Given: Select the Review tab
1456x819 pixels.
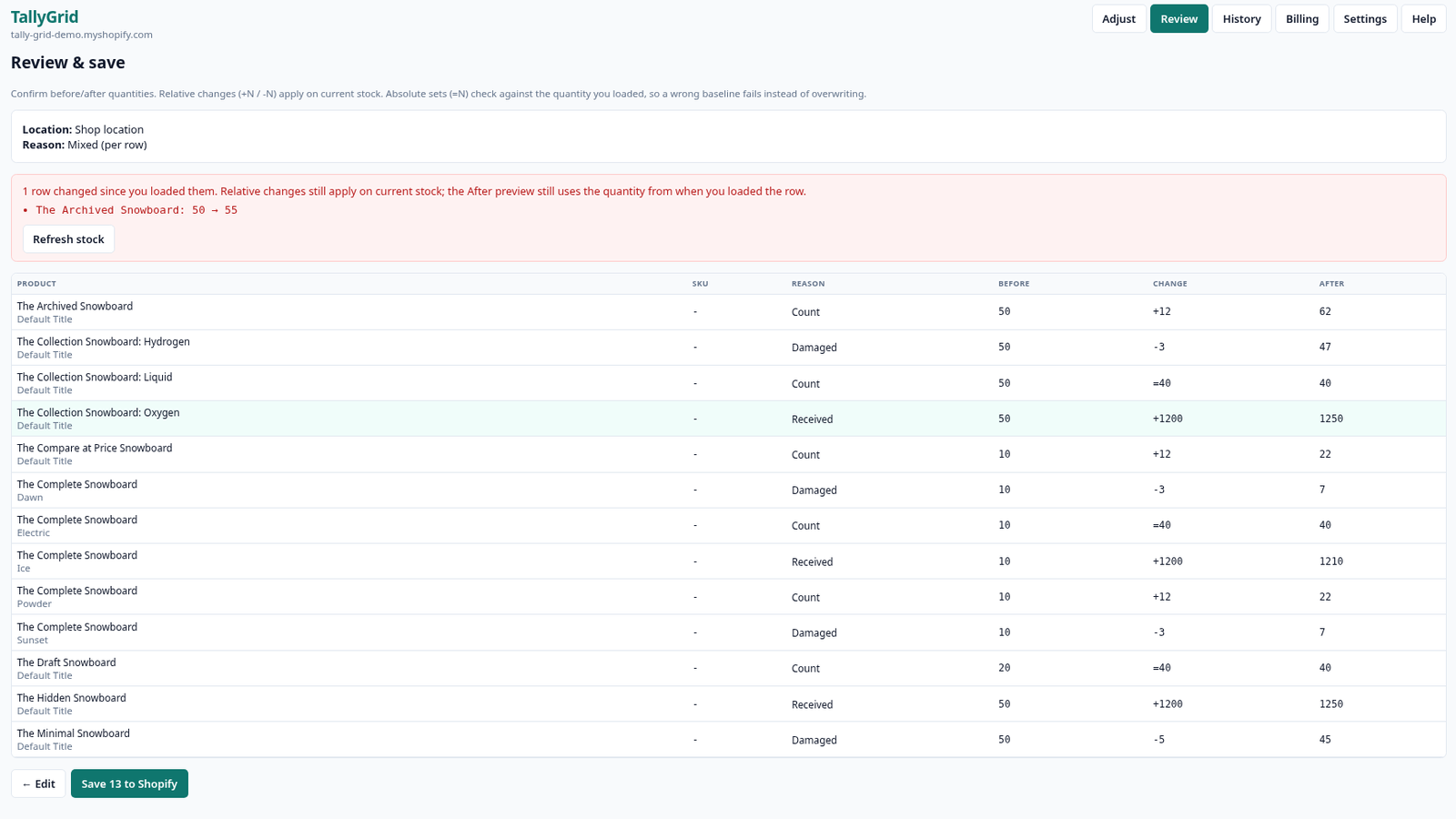Looking at the screenshot, I should (1178, 19).
